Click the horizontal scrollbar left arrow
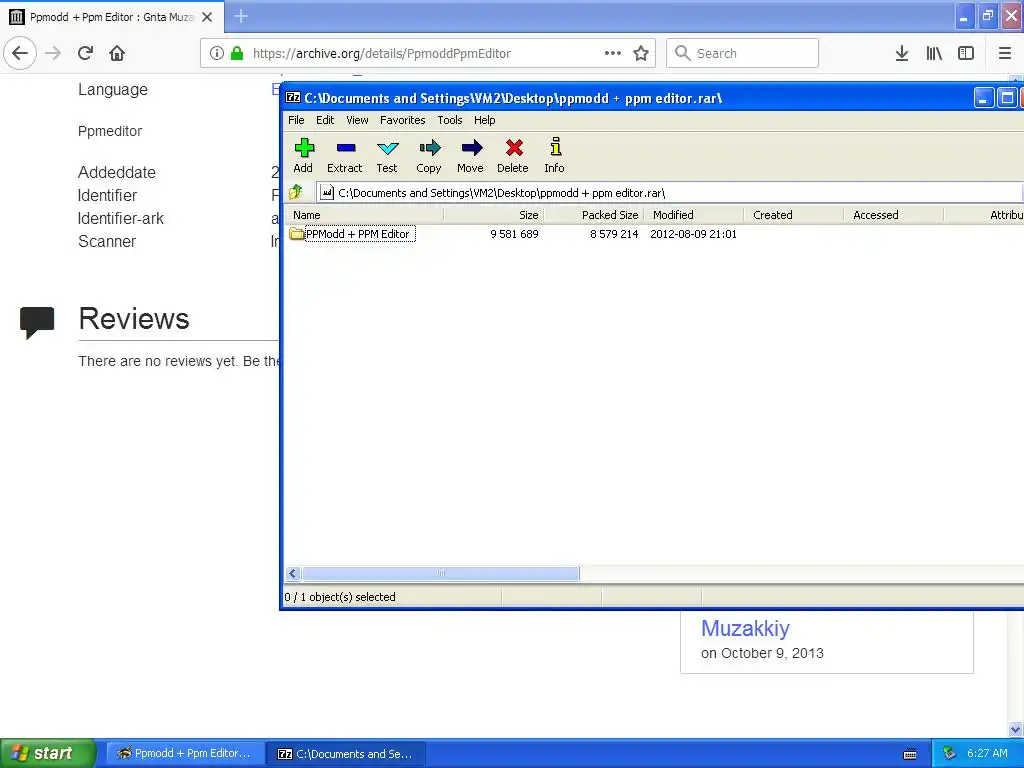 pyautogui.click(x=293, y=573)
